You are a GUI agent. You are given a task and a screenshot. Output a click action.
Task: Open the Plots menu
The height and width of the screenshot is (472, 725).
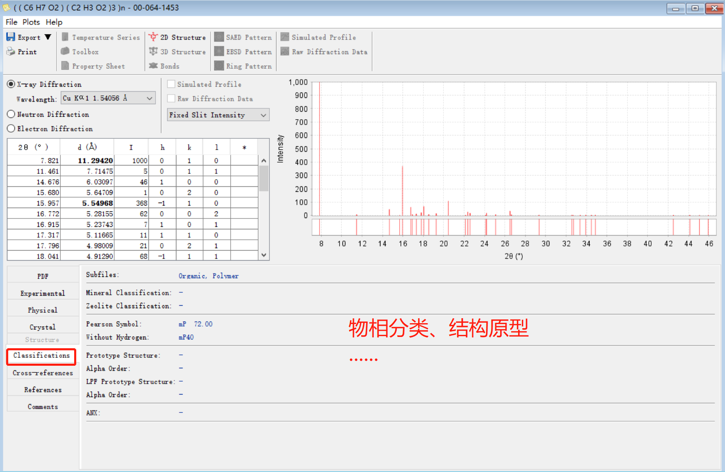coord(31,21)
